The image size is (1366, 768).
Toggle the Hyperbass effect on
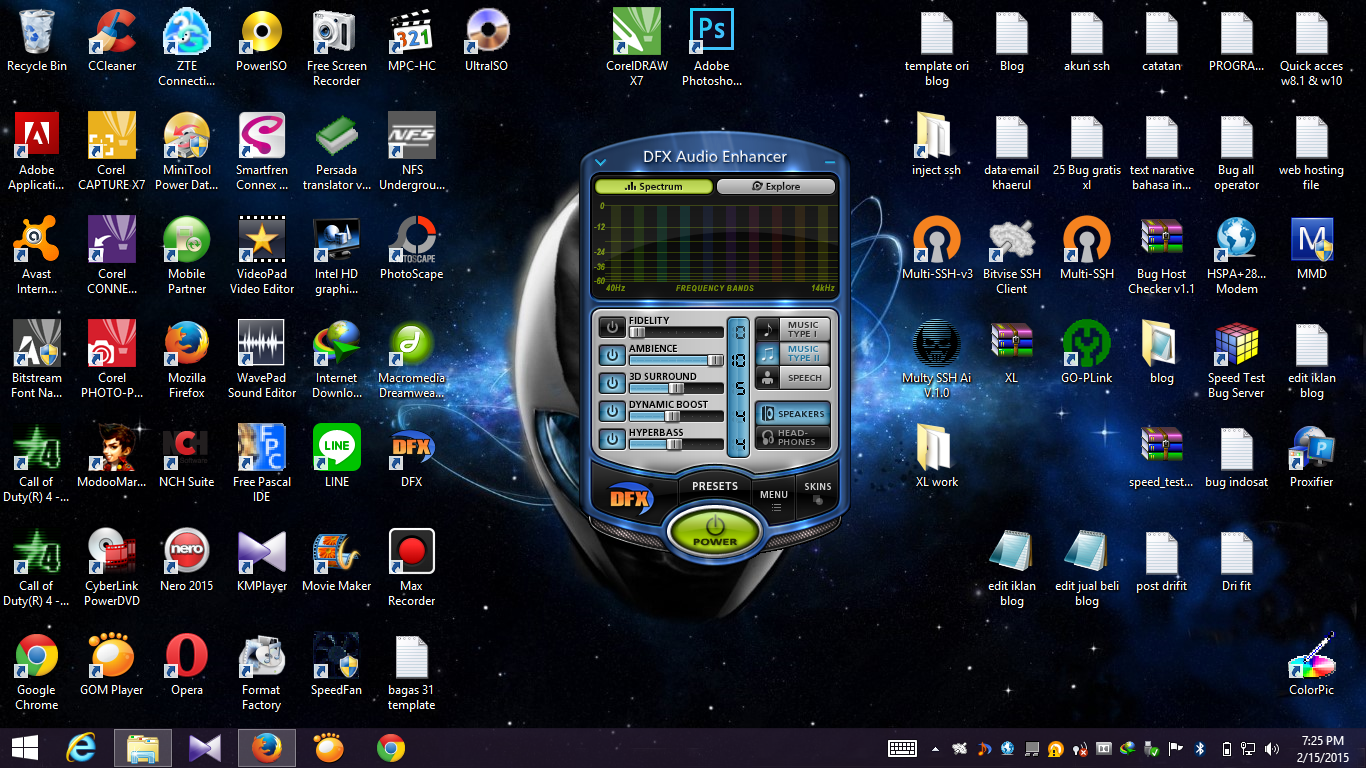click(610, 438)
